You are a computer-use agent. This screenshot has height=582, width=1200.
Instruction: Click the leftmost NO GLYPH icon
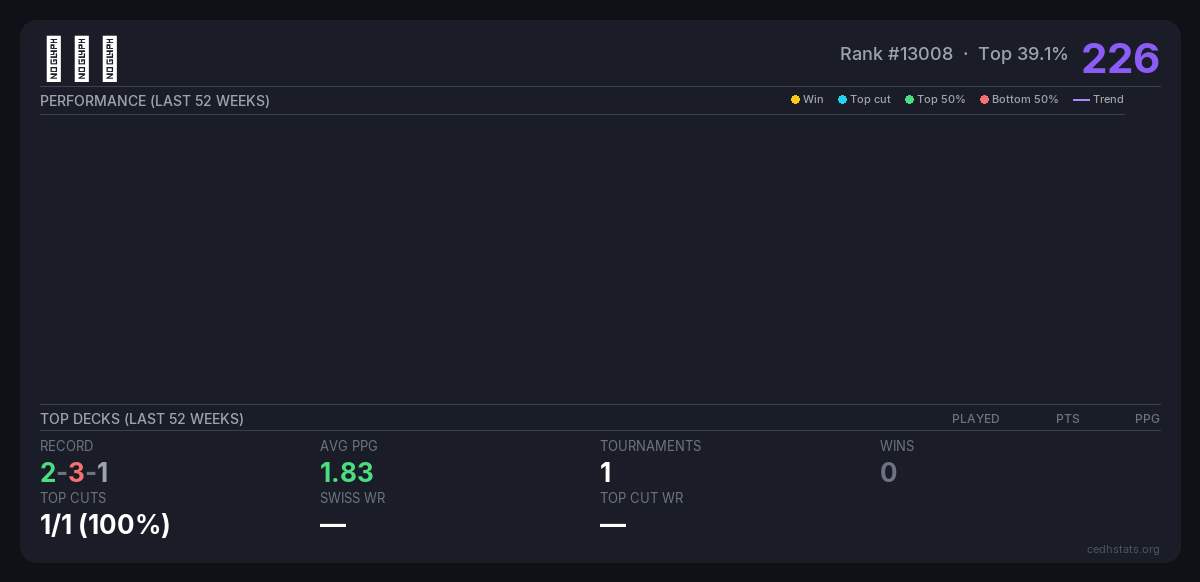[x=54, y=59]
